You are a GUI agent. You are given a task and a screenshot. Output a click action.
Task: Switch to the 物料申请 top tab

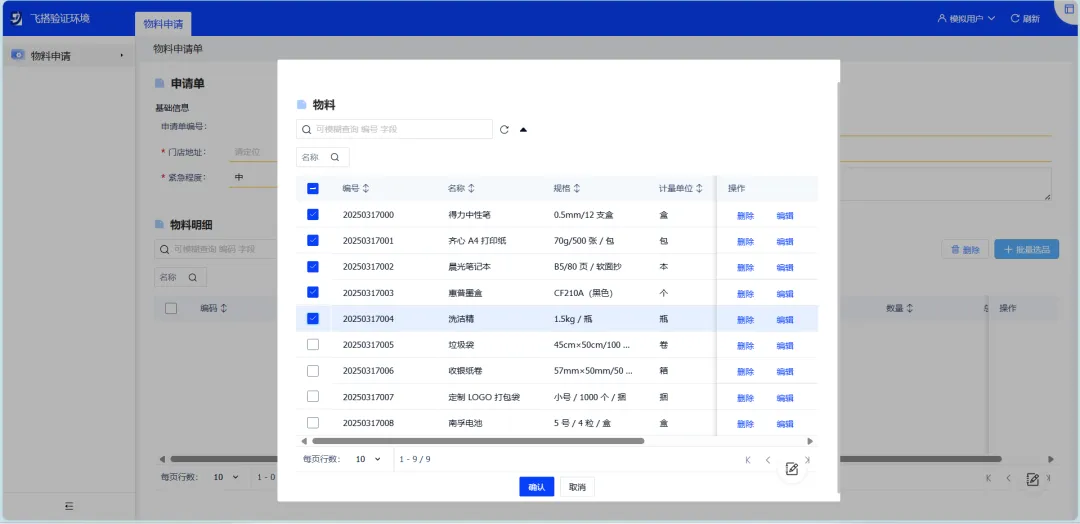163,24
